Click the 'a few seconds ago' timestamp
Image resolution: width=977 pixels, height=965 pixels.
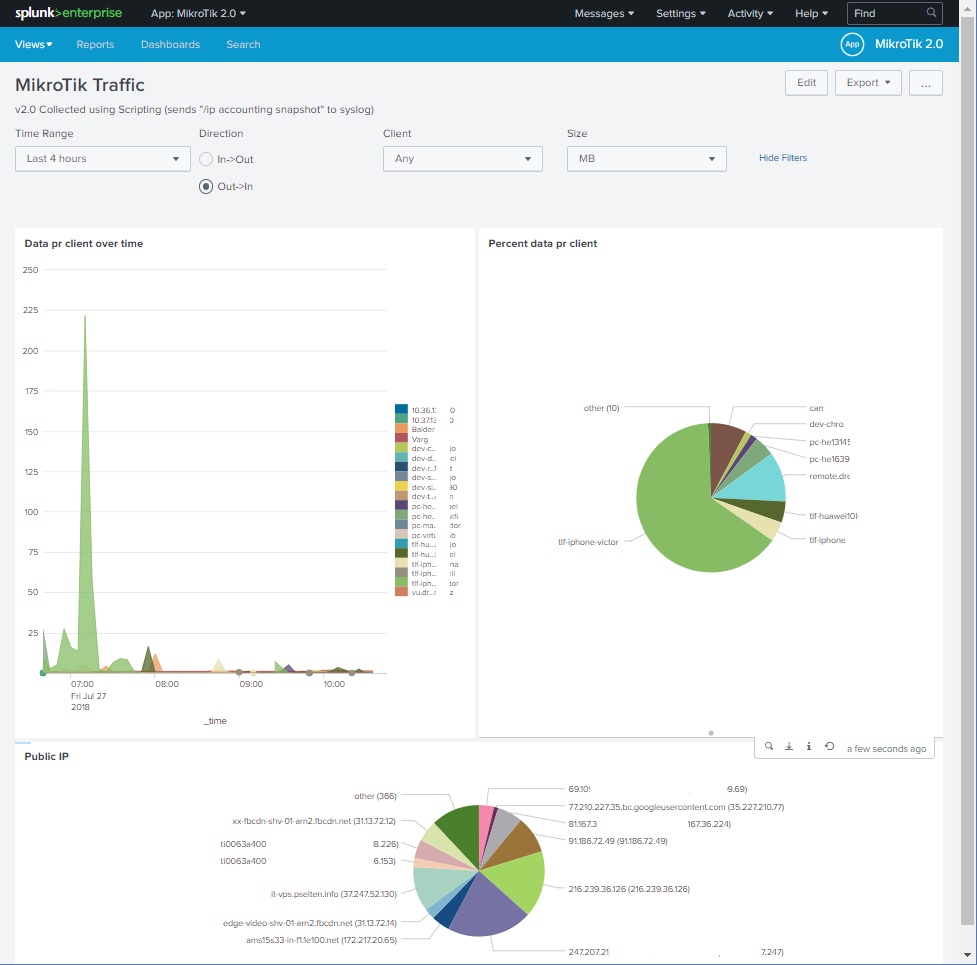coord(886,749)
